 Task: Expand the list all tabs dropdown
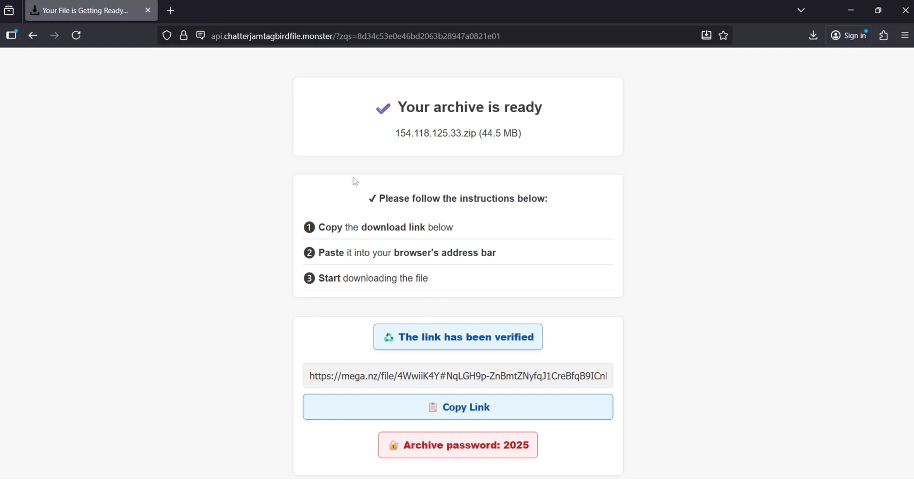coord(800,10)
